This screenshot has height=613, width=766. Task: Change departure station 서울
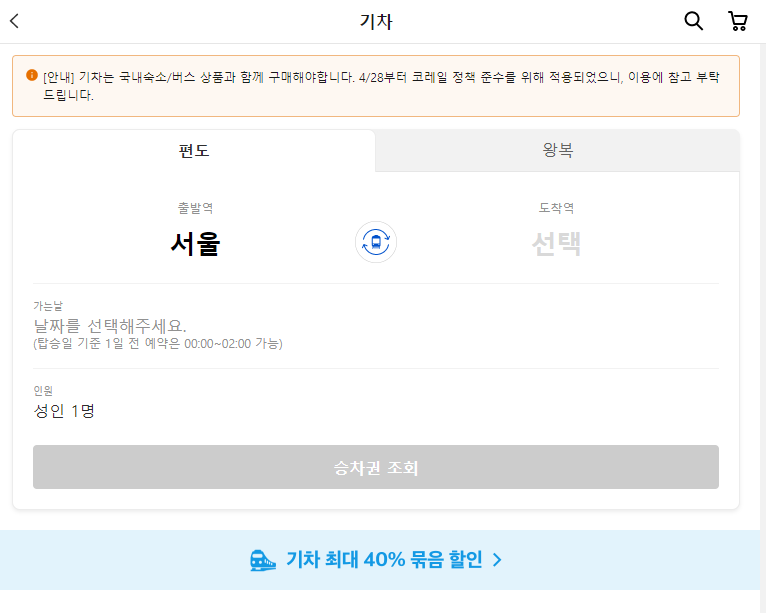[x=195, y=243]
